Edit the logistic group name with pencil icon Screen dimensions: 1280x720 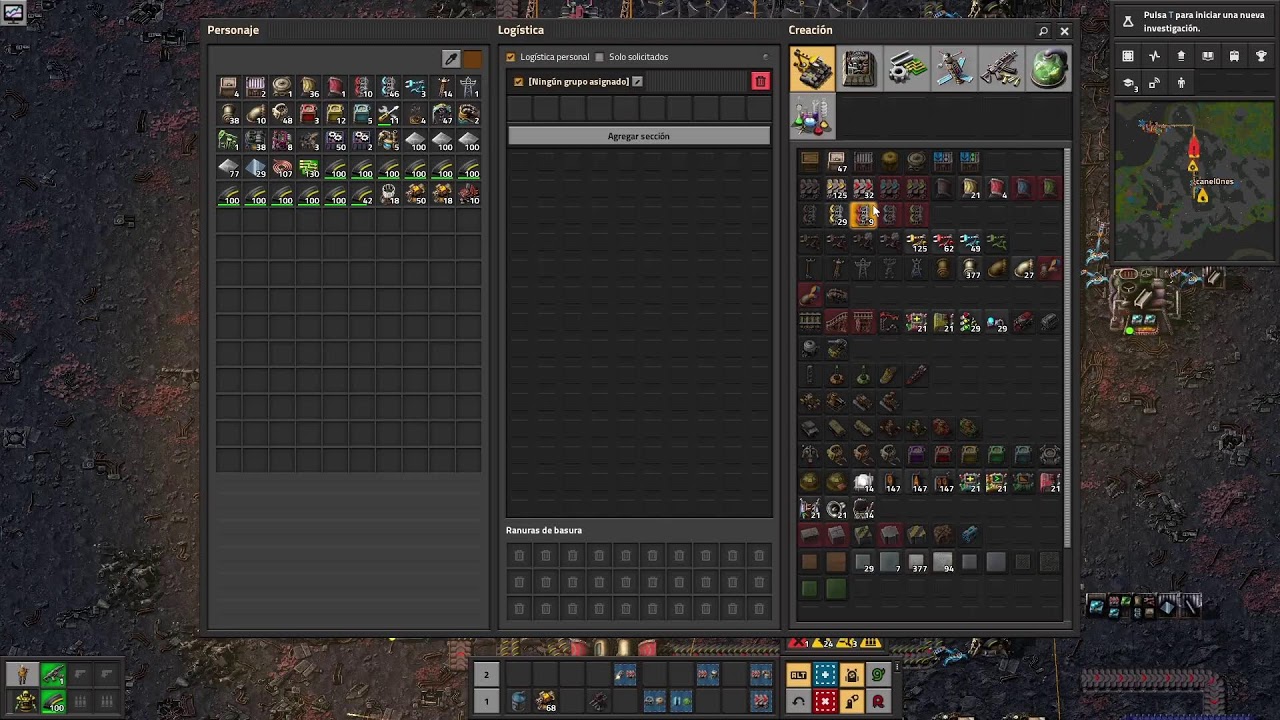pos(637,81)
